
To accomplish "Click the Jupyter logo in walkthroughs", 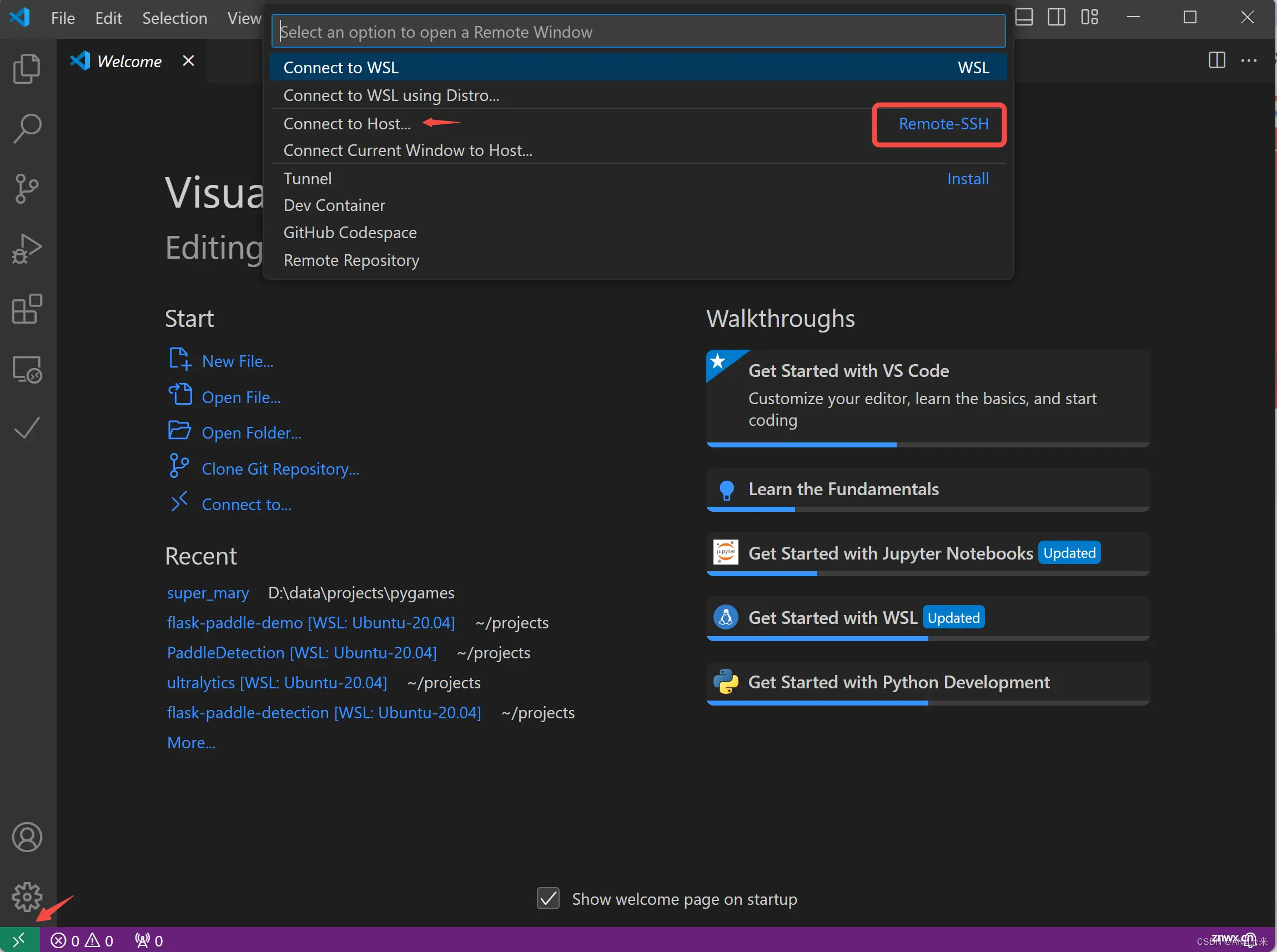I will (x=726, y=552).
